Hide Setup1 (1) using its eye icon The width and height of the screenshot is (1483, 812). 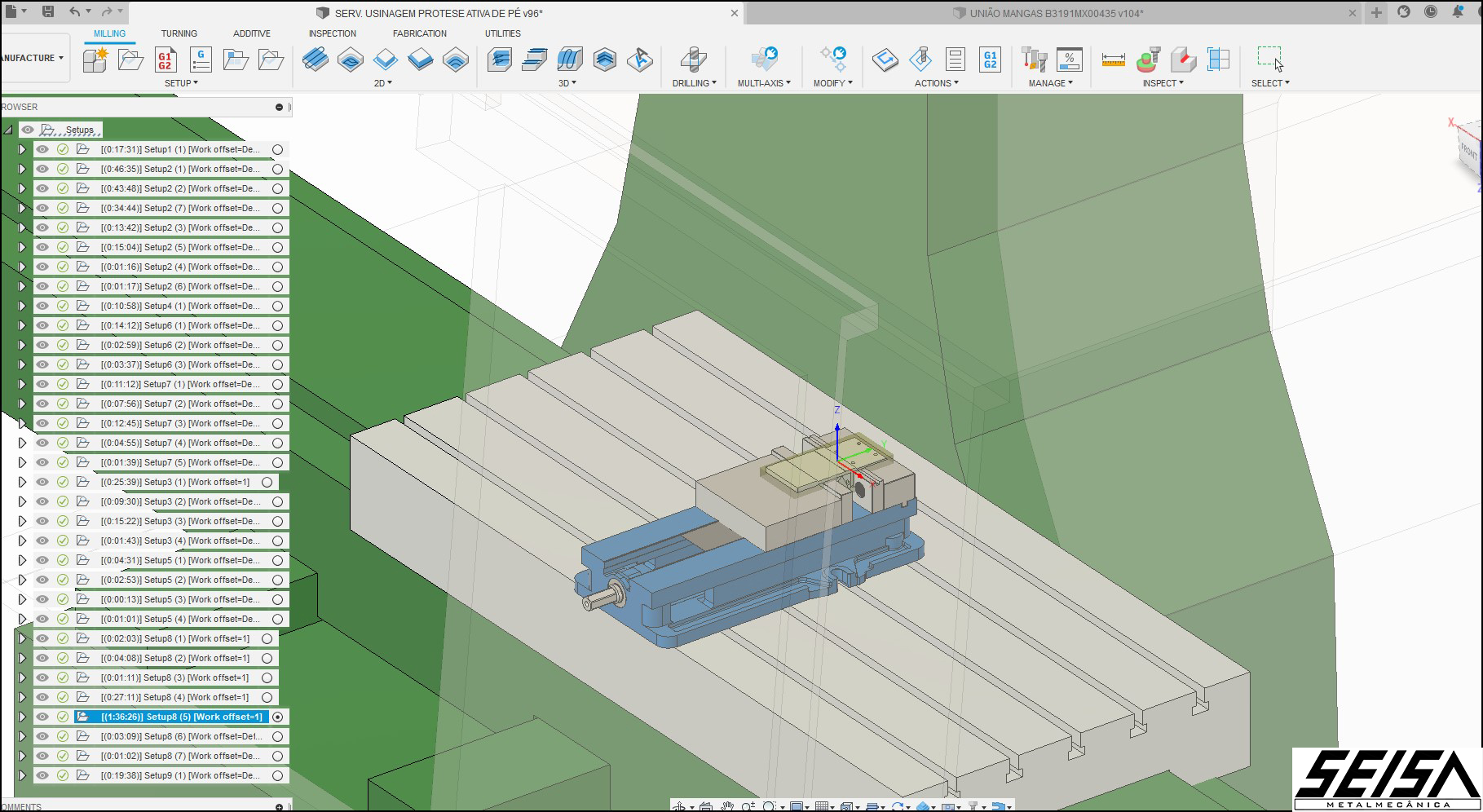click(x=42, y=149)
